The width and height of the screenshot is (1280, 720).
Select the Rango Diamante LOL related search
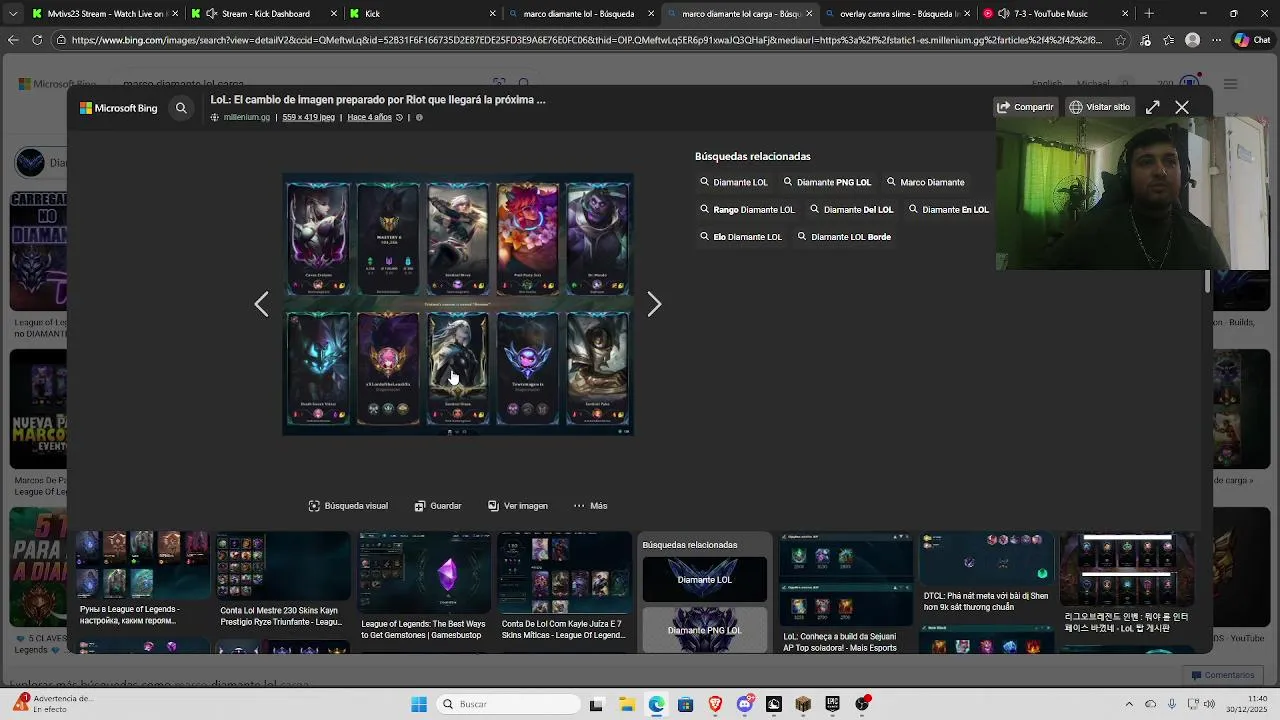pos(747,210)
